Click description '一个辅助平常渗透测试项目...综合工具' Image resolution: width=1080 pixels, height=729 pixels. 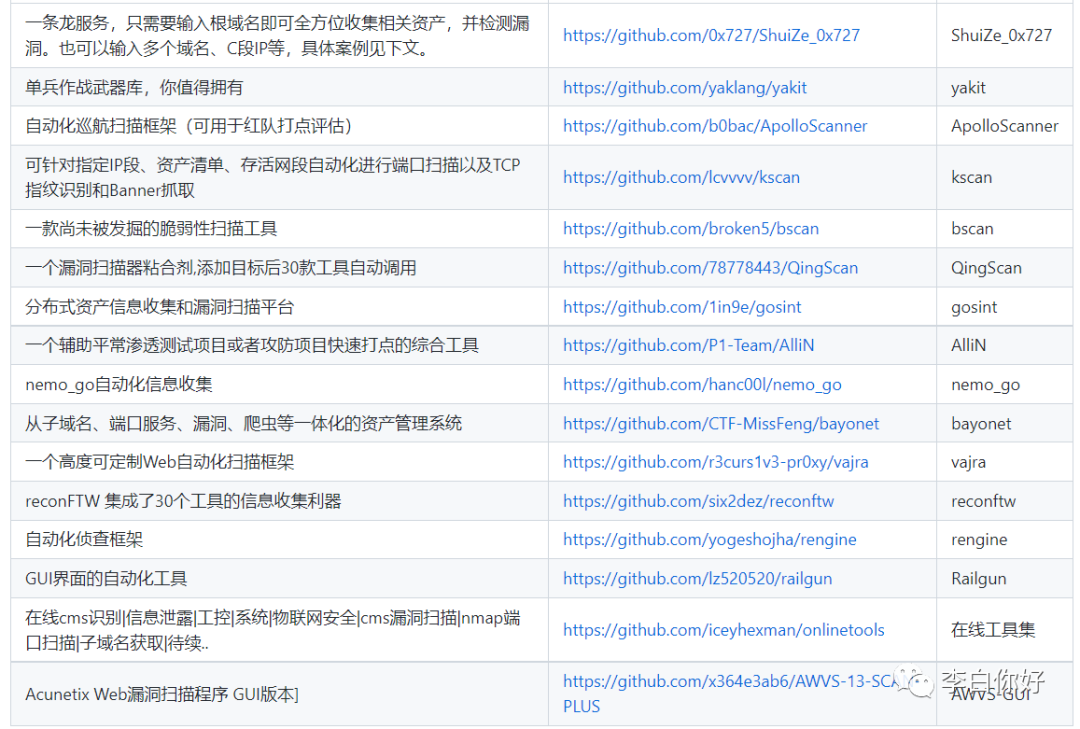coord(251,345)
